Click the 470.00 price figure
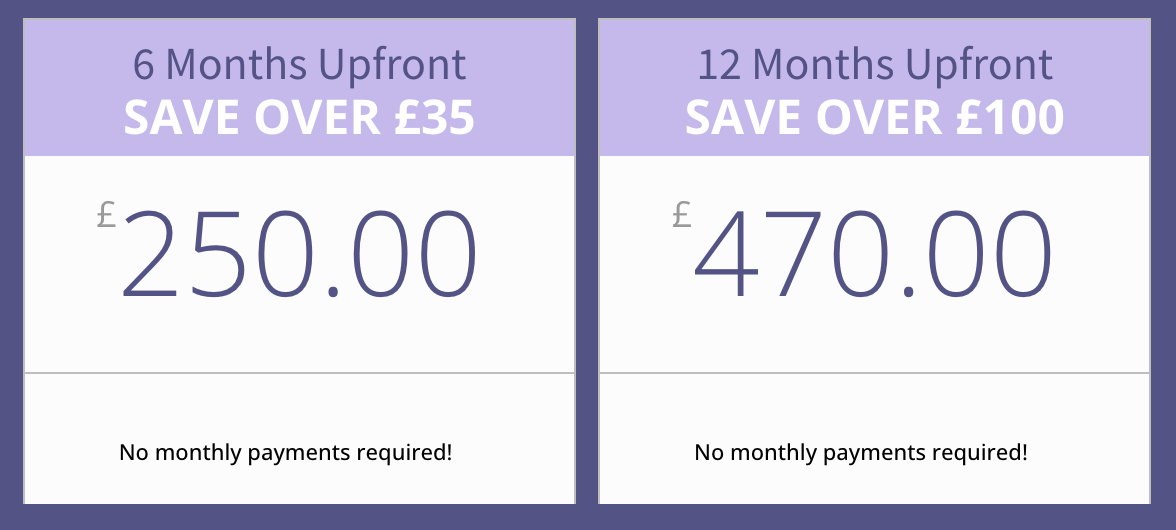The width and height of the screenshot is (1176, 530). pyautogui.click(x=873, y=254)
